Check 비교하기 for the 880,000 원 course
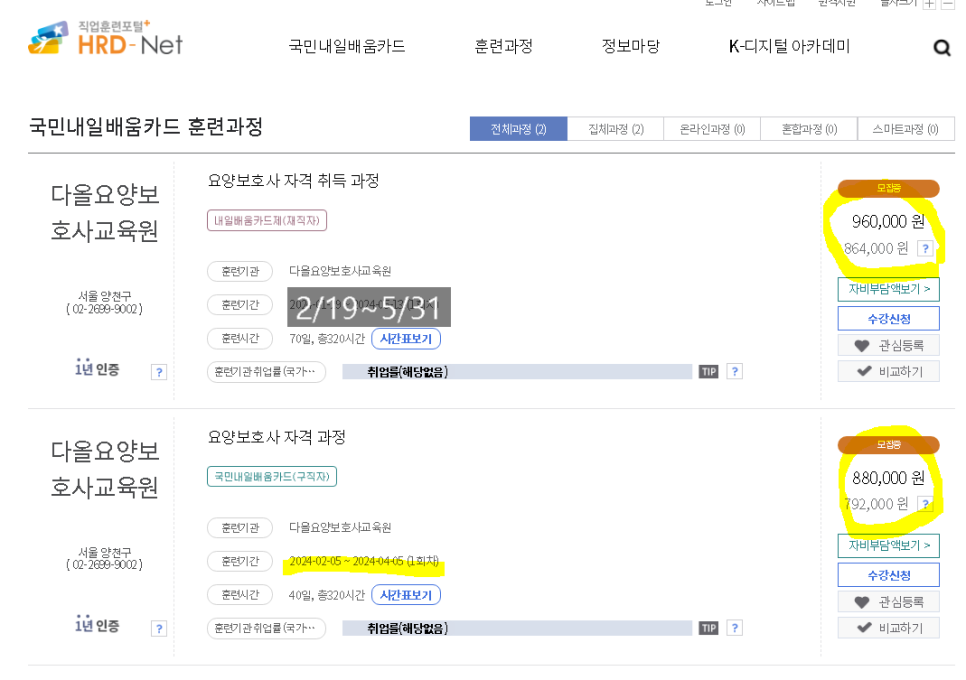This screenshot has width=966, height=680. [x=888, y=628]
